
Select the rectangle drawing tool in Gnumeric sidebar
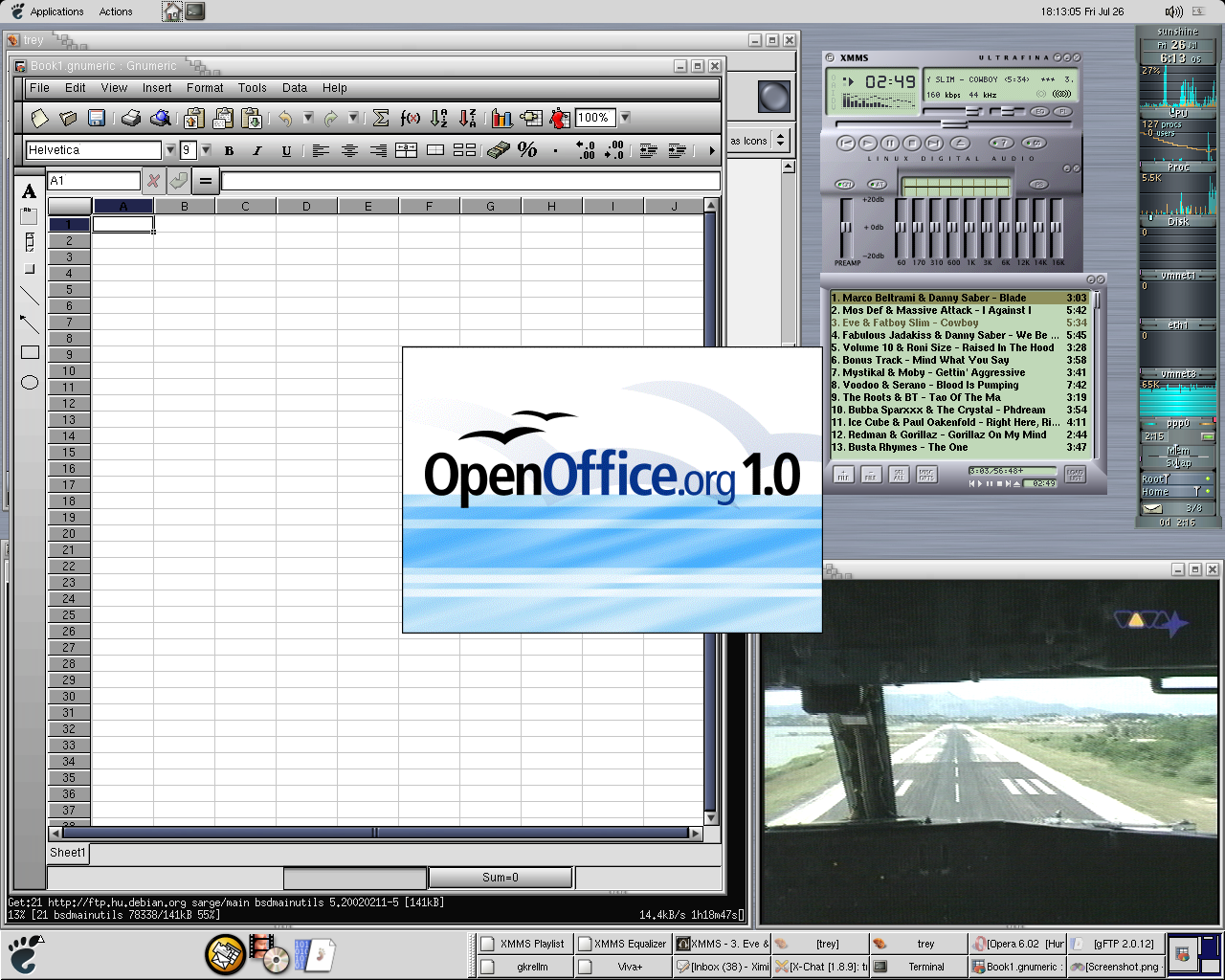point(30,352)
